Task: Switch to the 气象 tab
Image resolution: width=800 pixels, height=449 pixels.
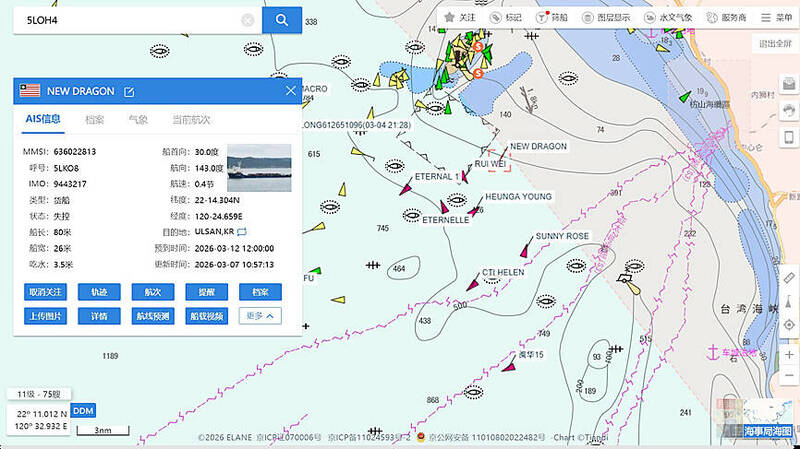Action: pyautogui.click(x=138, y=120)
